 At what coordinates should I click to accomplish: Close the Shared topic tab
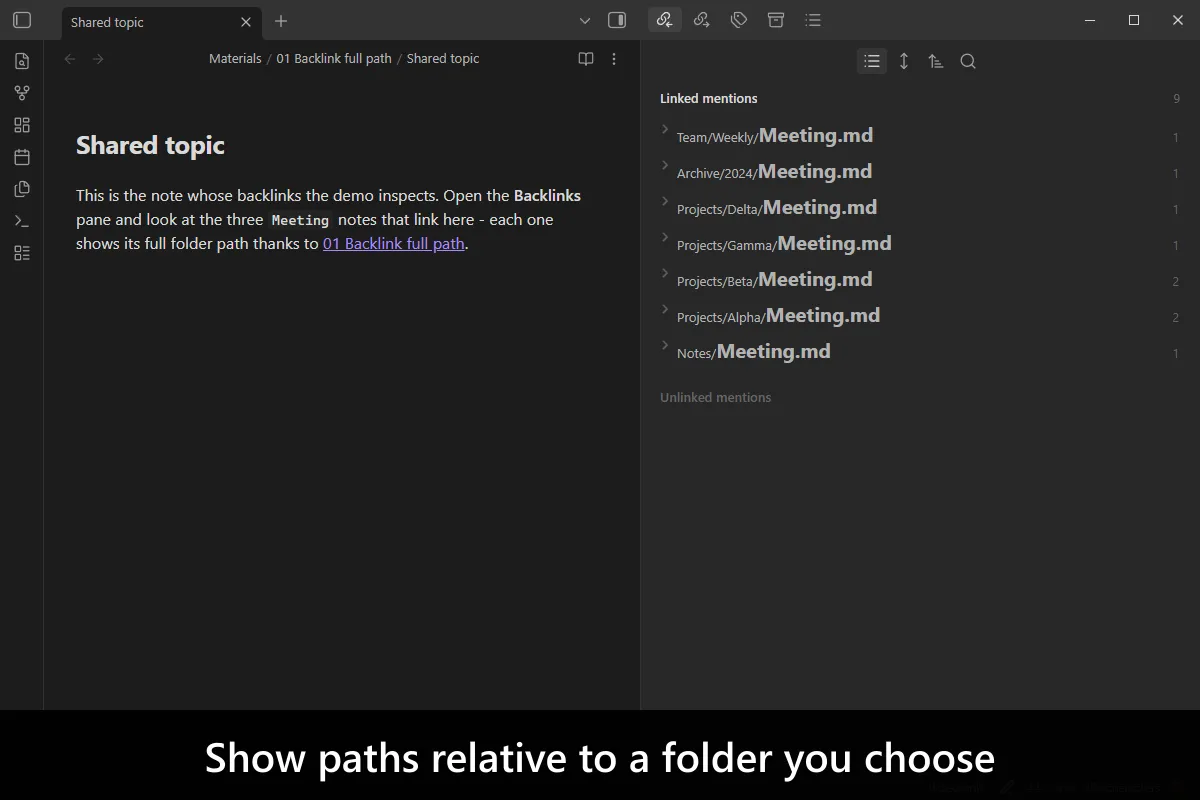coord(246,22)
